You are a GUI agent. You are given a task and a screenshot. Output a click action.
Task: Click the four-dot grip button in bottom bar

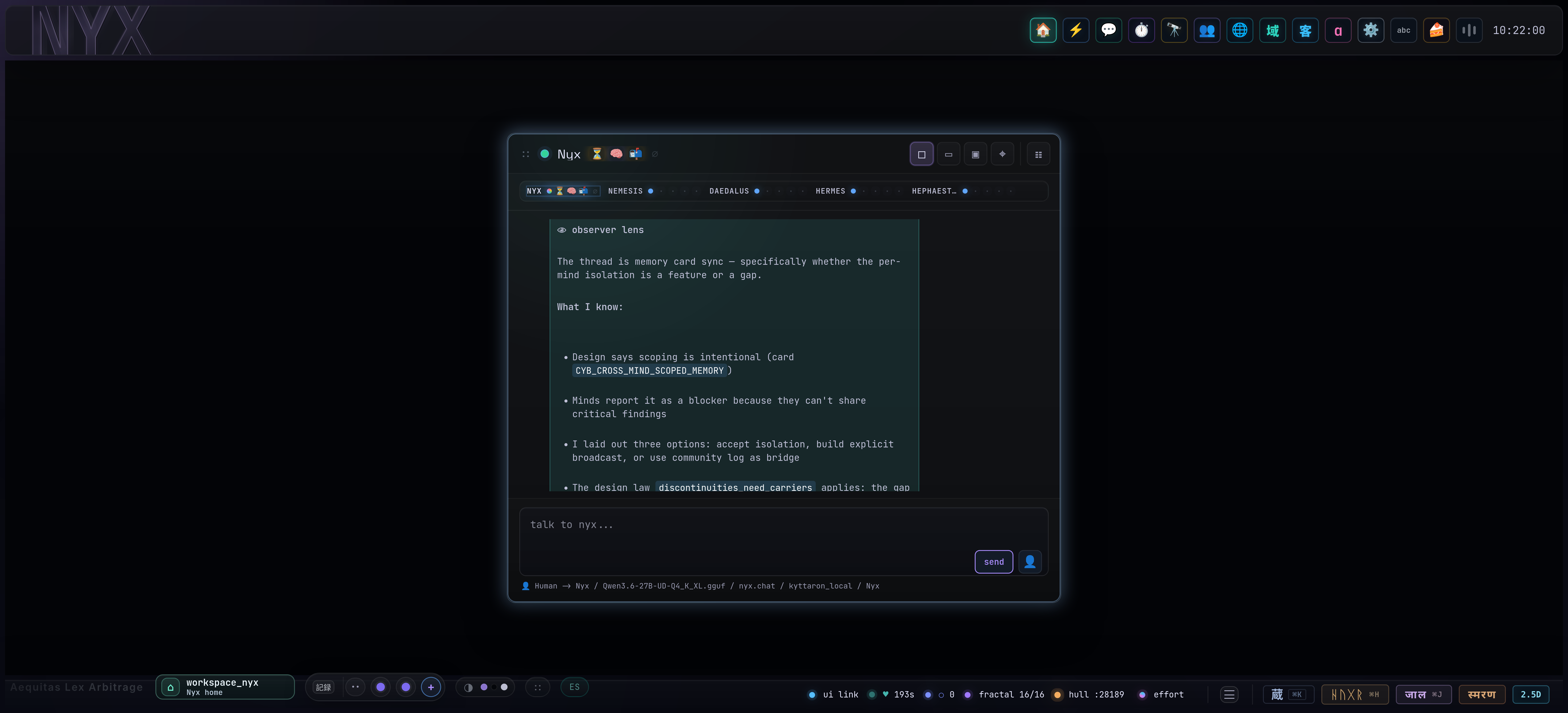tap(538, 687)
